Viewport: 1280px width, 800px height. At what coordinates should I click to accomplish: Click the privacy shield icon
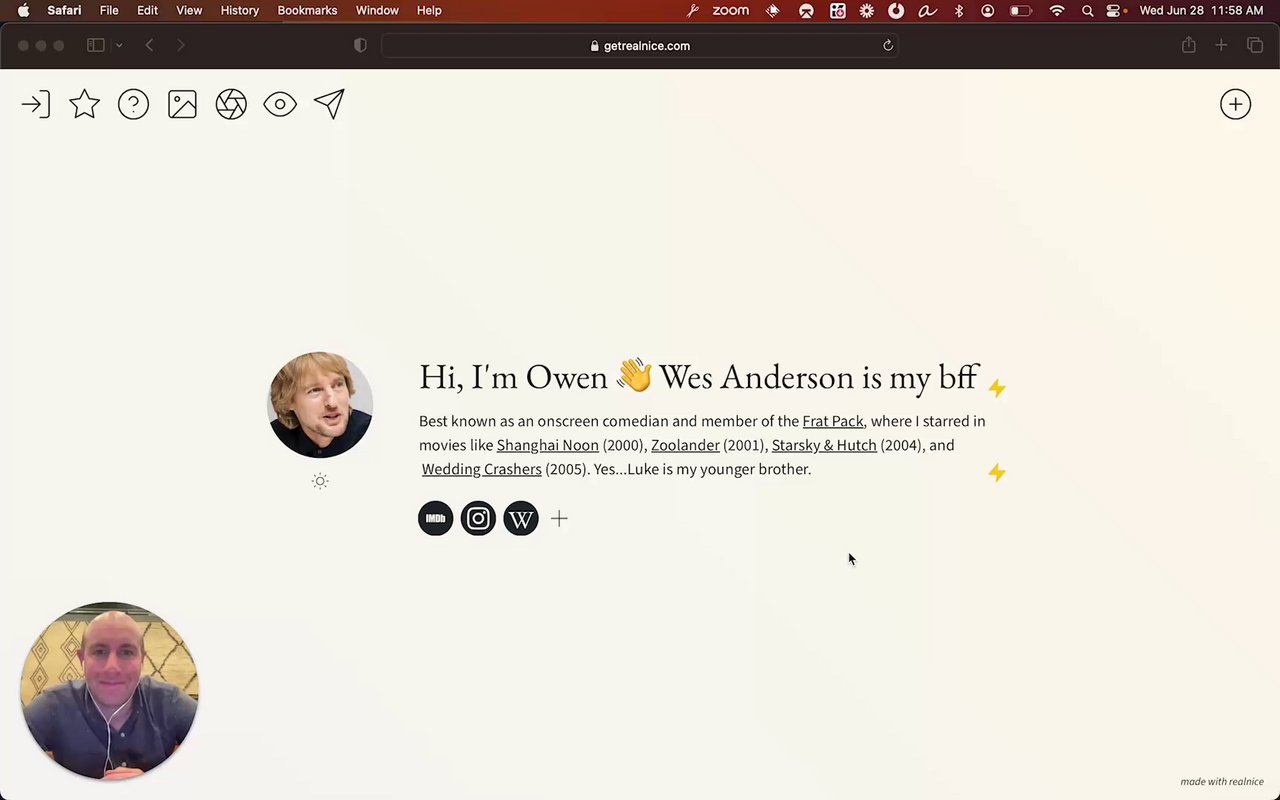tap(360, 45)
